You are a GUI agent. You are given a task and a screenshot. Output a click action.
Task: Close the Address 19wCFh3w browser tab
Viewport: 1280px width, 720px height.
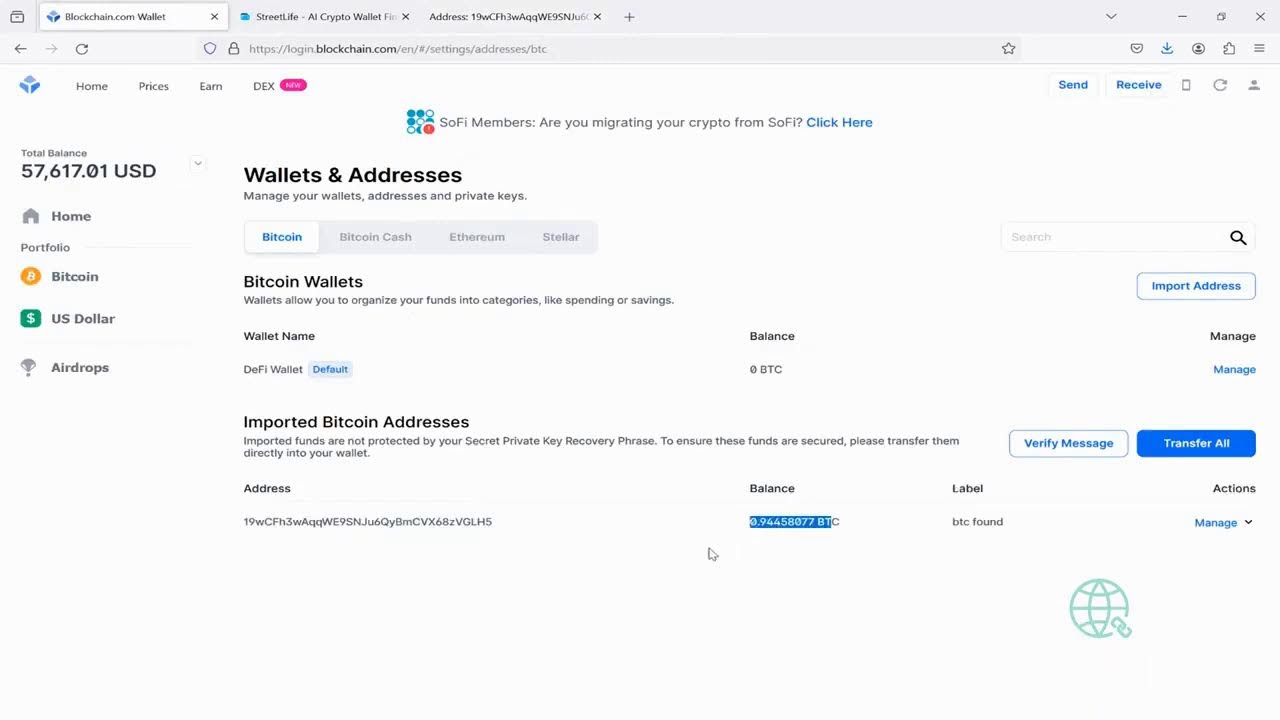[597, 17]
